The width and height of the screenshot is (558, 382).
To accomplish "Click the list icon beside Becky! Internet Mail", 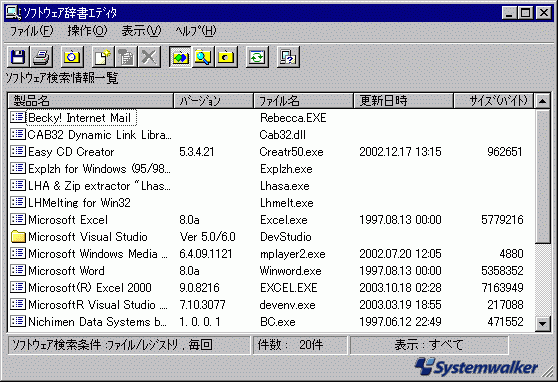I will (18, 117).
